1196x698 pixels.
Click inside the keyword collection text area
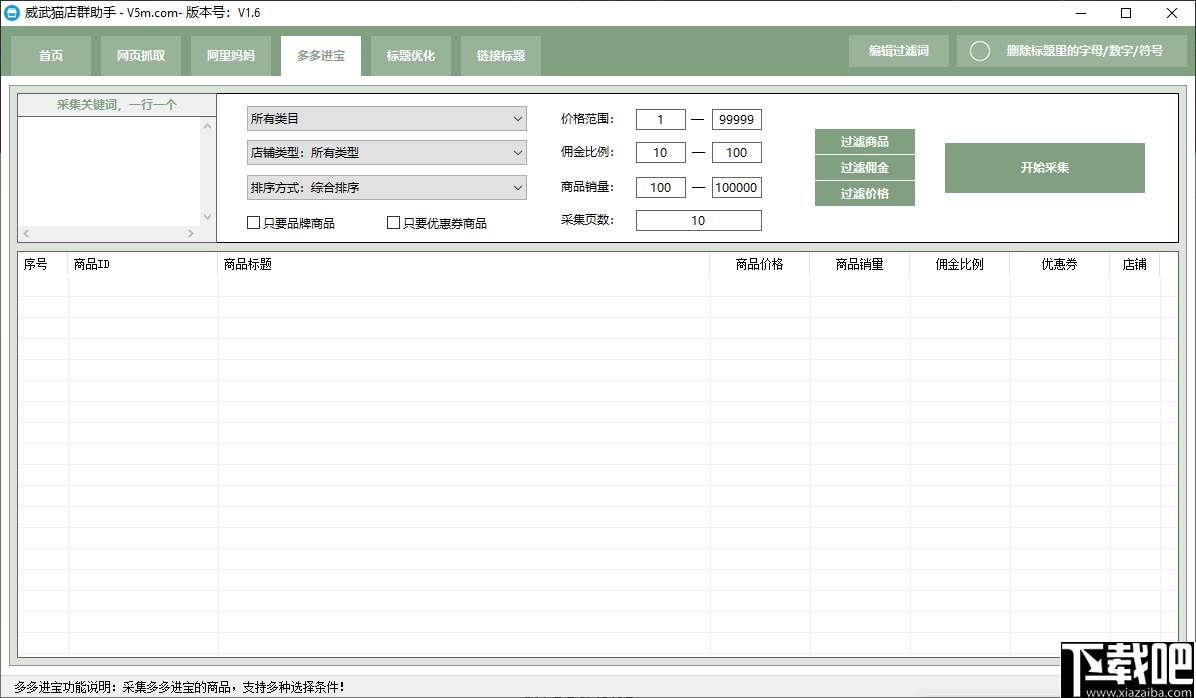(x=109, y=171)
